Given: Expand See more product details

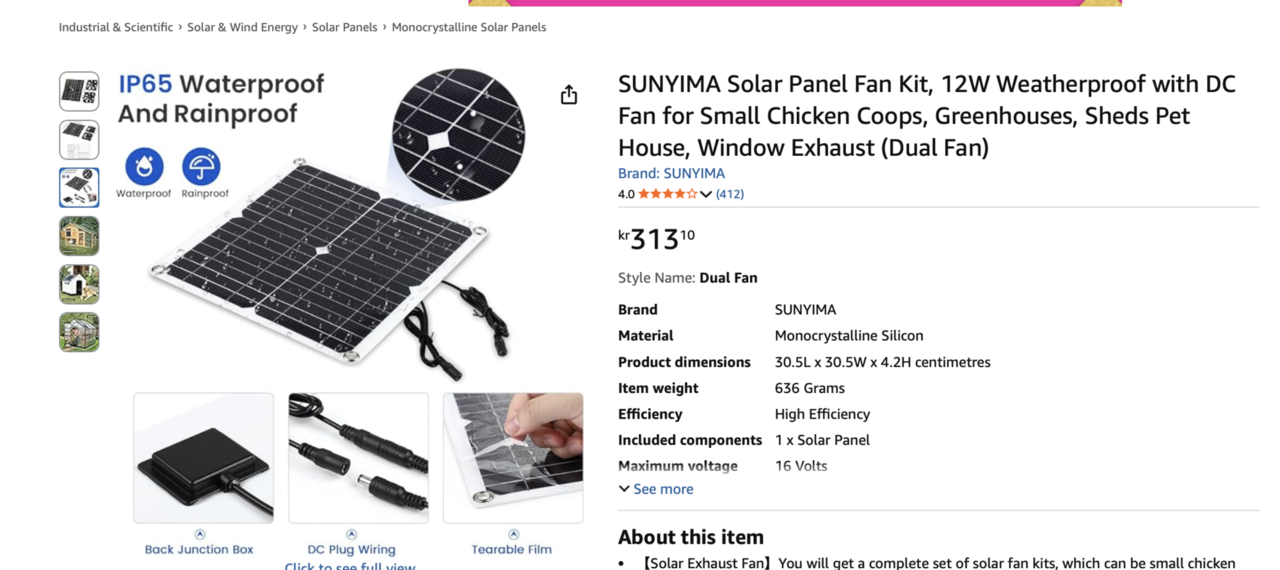Looking at the screenshot, I should coord(662,489).
